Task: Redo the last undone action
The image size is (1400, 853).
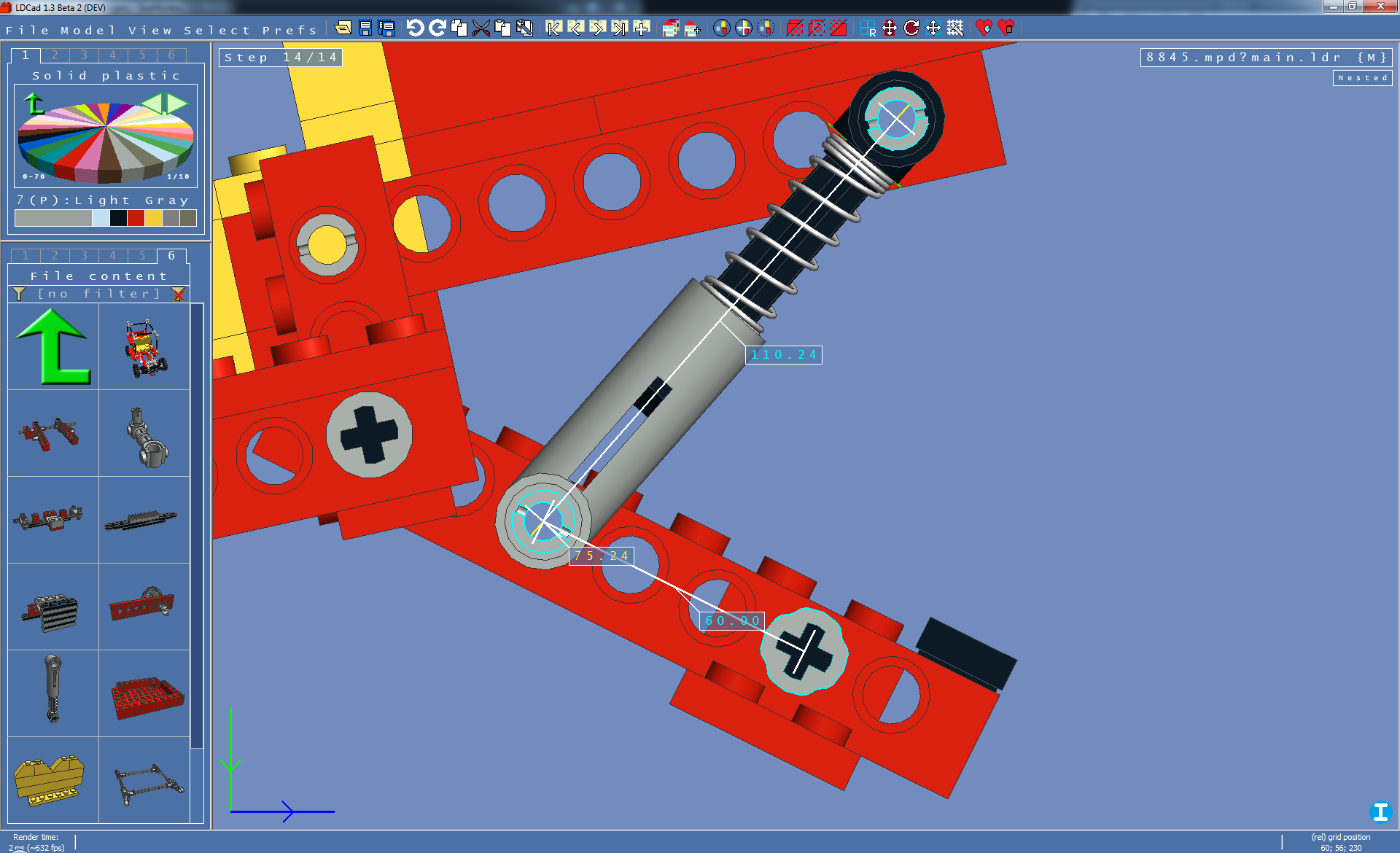Action: tap(437, 28)
